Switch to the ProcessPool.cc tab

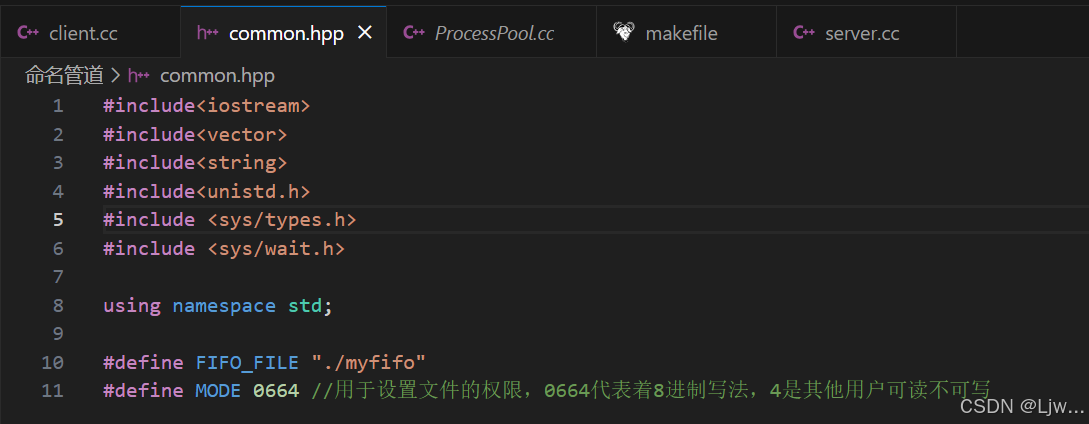pos(492,33)
